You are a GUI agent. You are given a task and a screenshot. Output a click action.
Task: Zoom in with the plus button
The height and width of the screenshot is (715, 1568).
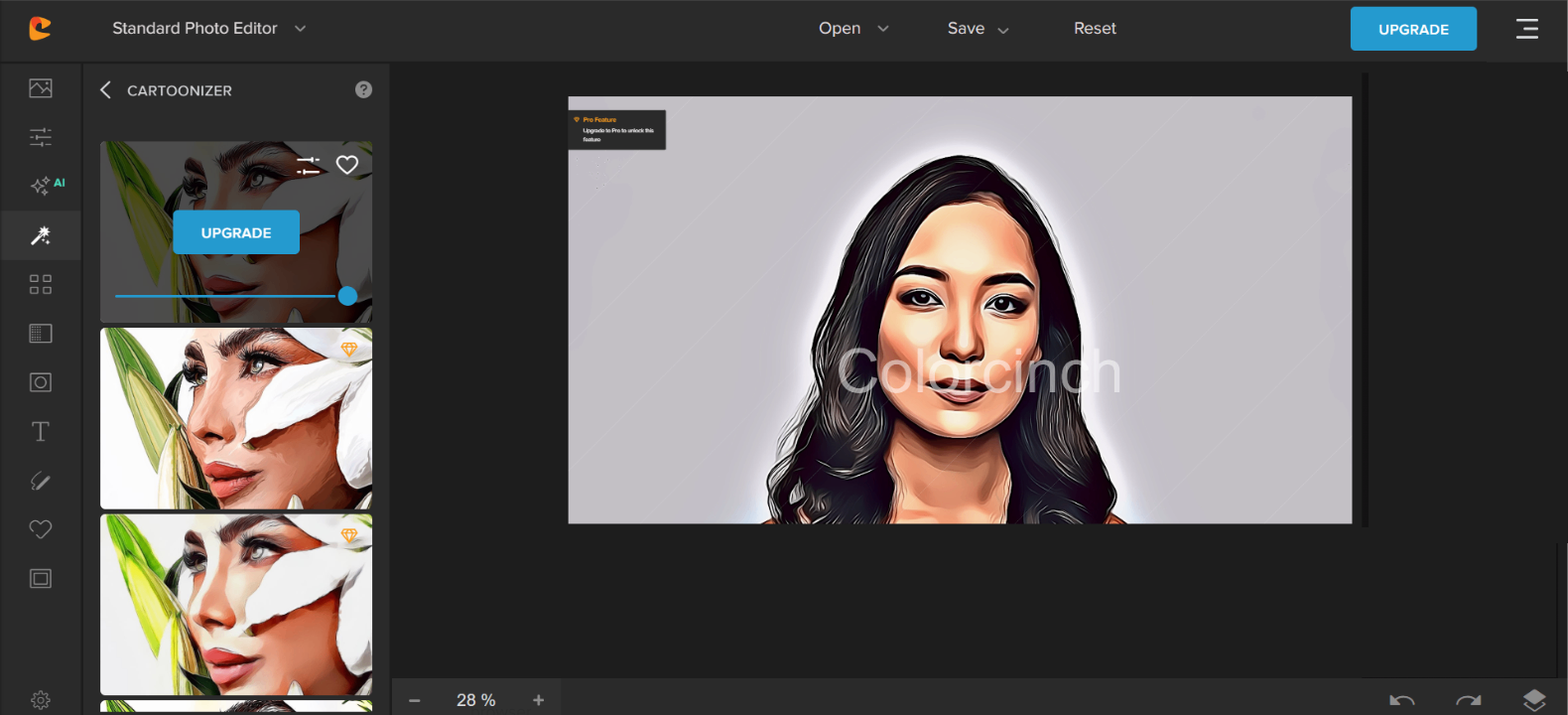[x=539, y=700]
